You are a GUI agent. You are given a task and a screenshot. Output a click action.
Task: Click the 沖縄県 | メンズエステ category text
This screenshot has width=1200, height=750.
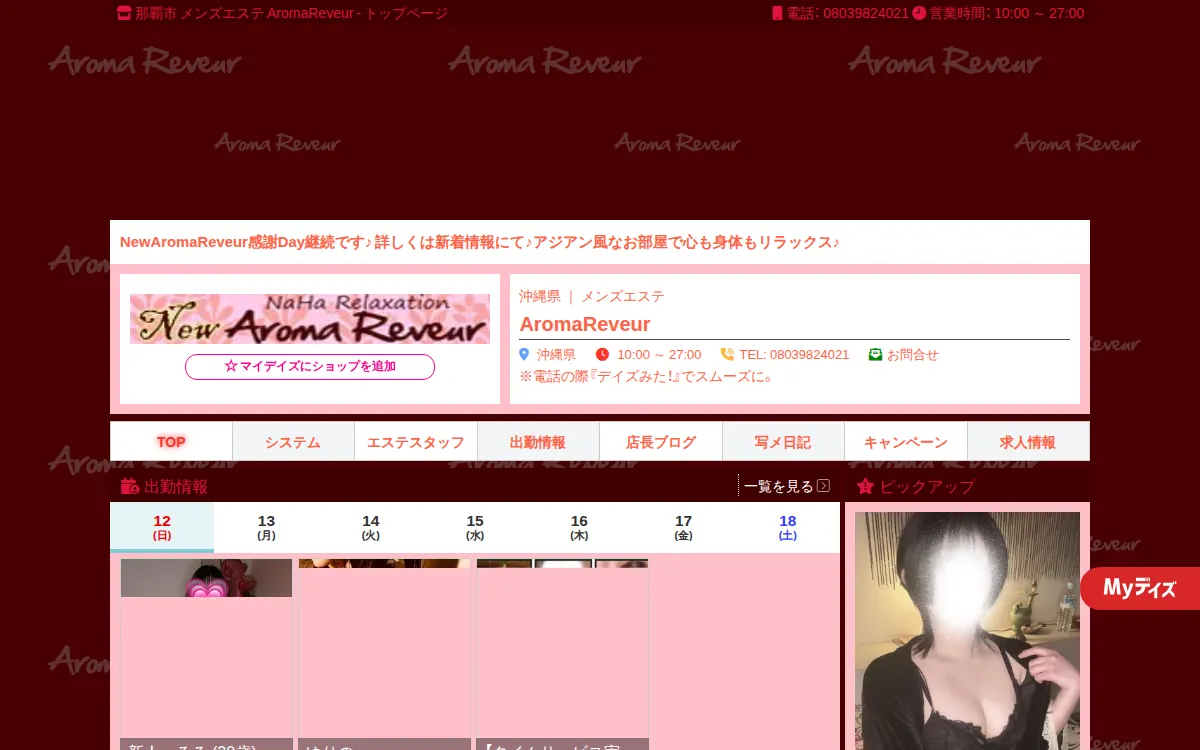pyautogui.click(x=592, y=297)
